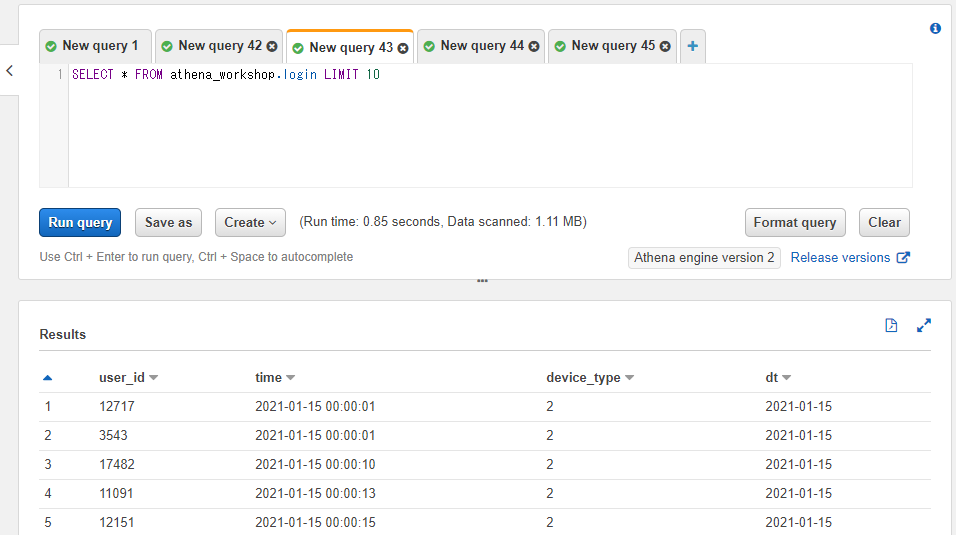Select user_id cell 3543
Viewport: 956px width, 535px height.
click(x=113, y=436)
